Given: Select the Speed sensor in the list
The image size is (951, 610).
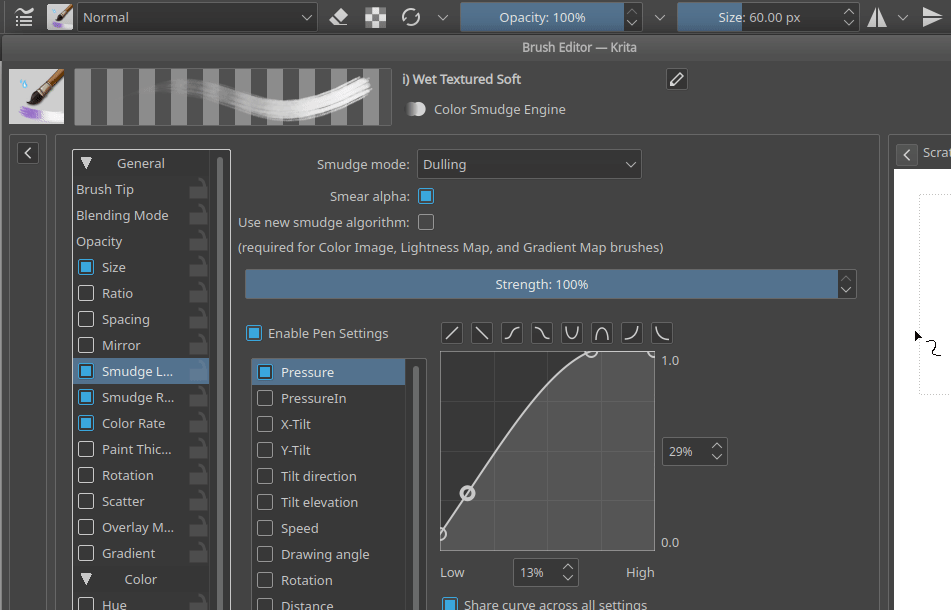Looking at the screenshot, I should 299,528.
